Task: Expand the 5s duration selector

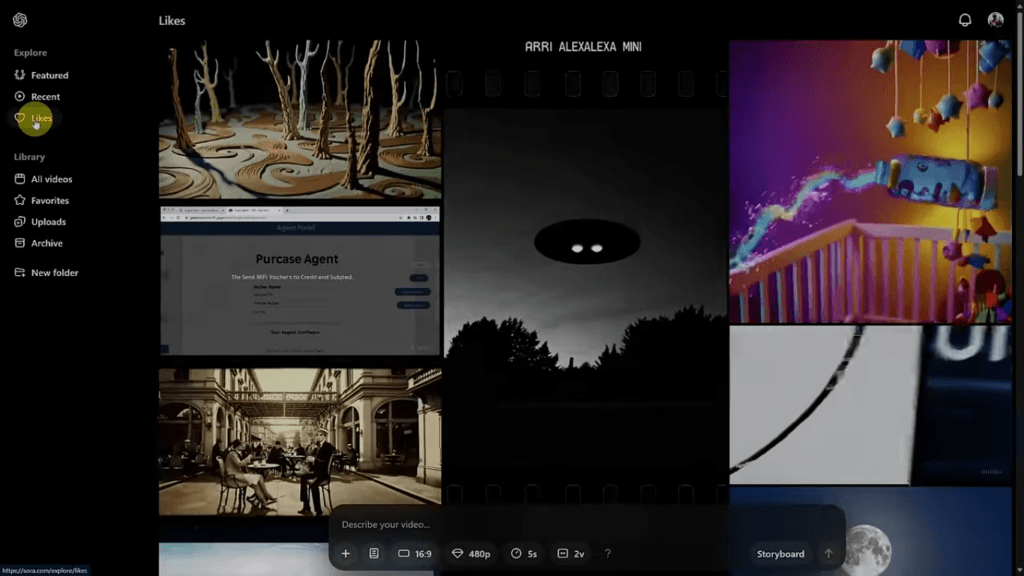Action: (523, 553)
